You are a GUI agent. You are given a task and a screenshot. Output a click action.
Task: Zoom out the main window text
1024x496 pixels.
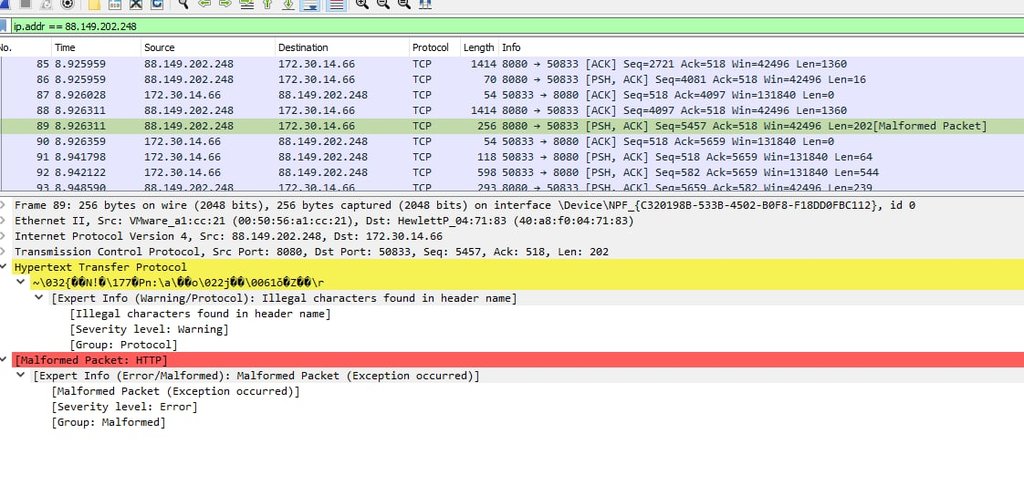coord(383,3)
